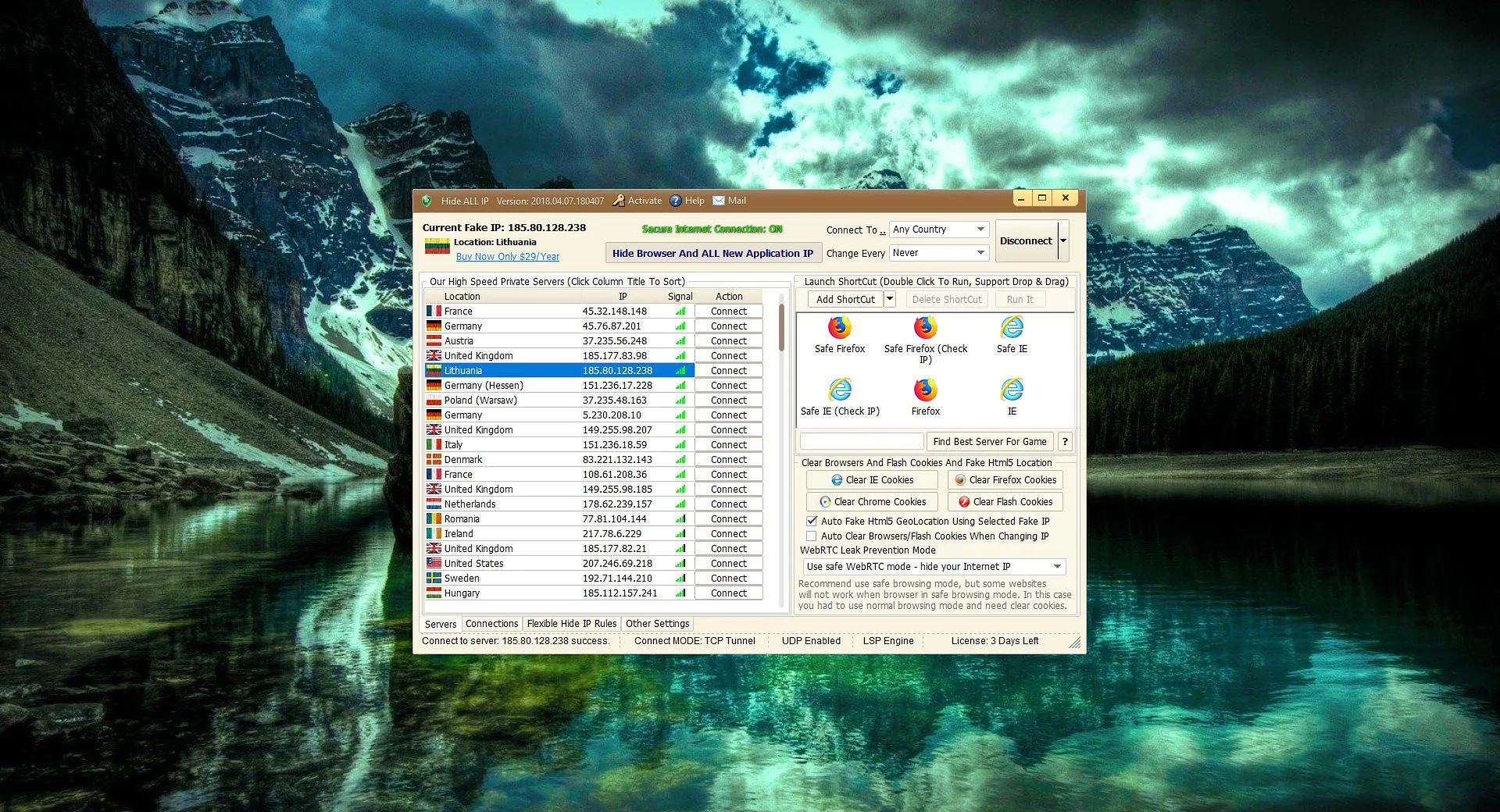
Task: Click the Netherlands flag icon in server list
Action: [434, 504]
